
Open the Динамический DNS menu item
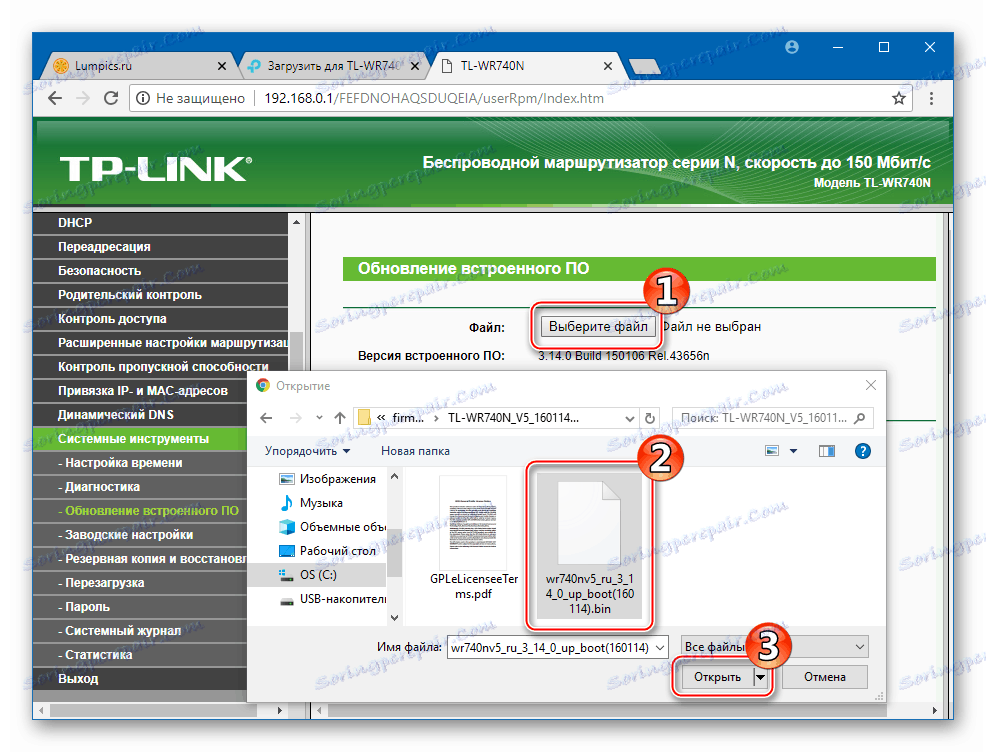coord(140,415)
